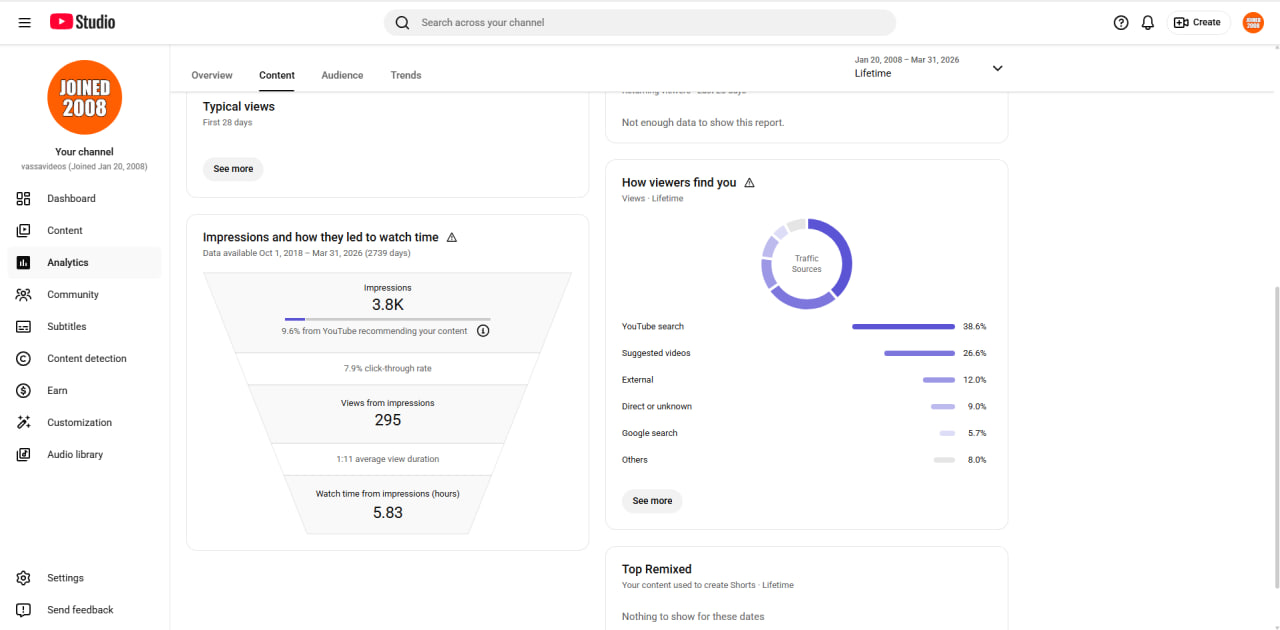Image resolution: width=1280 pixels, height=630 pixels.
Task: Click the YouTube search bar showing 38.6%
Action: 903,327
